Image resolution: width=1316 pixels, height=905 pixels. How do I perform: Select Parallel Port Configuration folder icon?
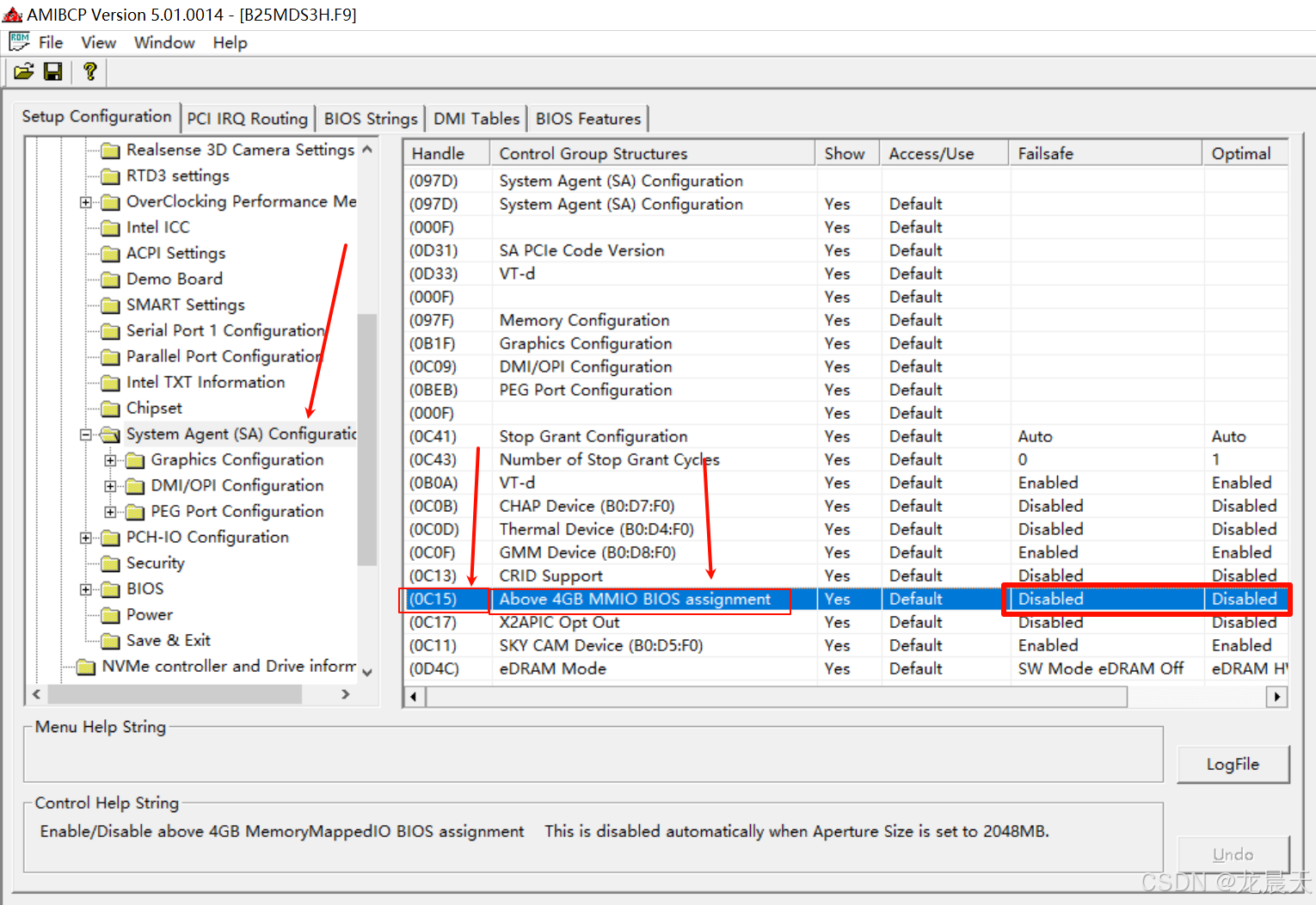[110, 357]
